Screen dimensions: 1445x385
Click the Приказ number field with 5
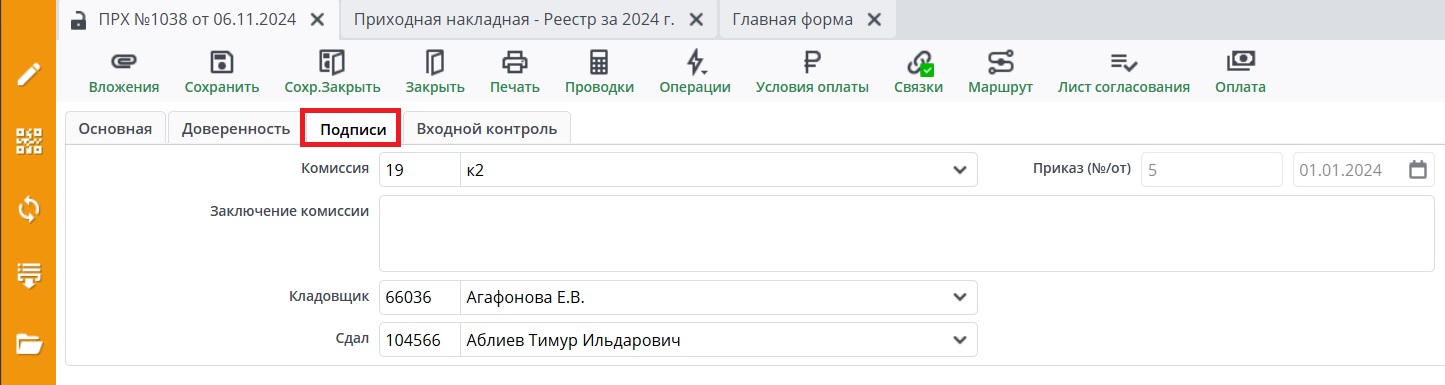click(1211, 170)
